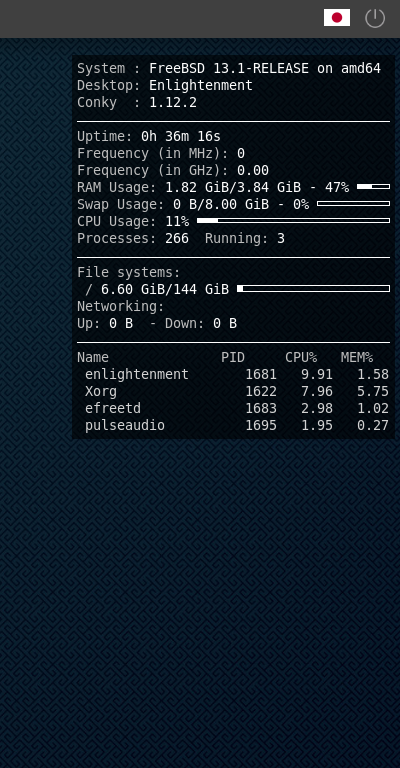400x768 pixels.
Task: Click the Processes count 266
Action: pyautogui.click(x=177, y=239)
